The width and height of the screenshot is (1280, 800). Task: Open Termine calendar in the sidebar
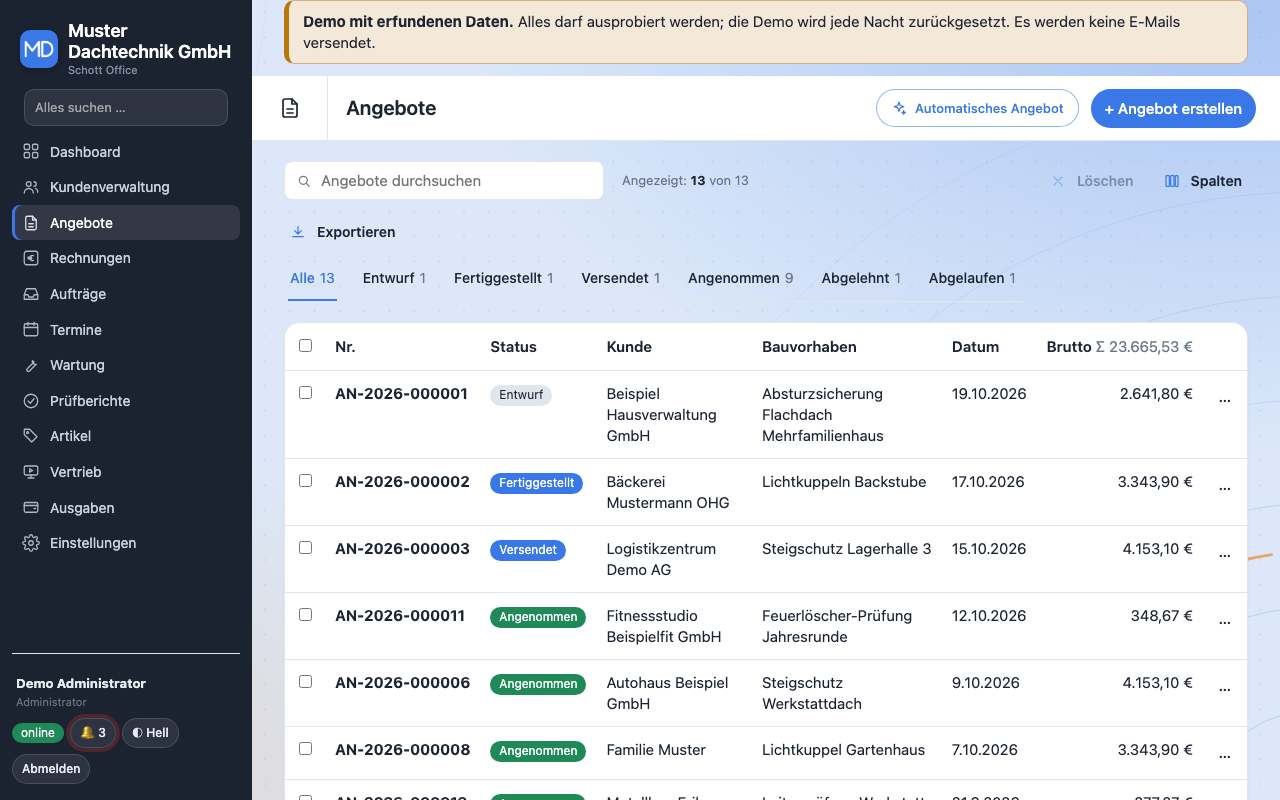(126, 330)
